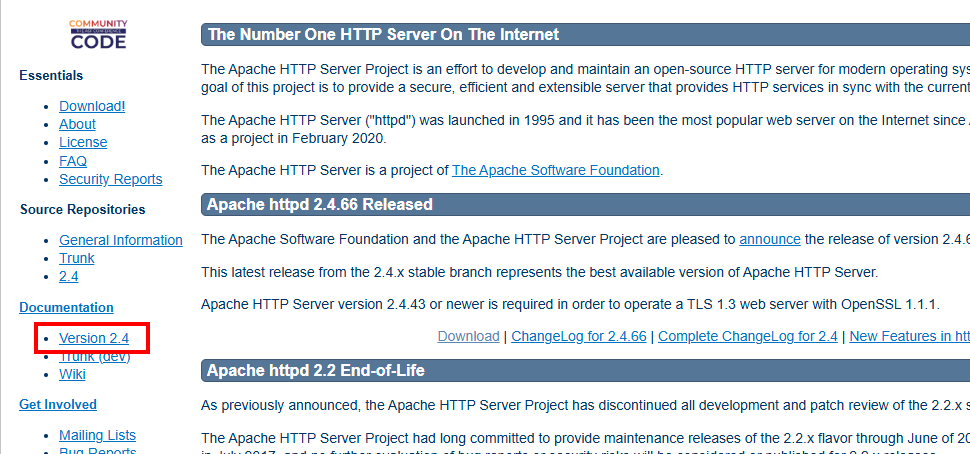This screenshot has width=970, height=454.
Task: Open General Information under Source Repositories
Action: 120,240
